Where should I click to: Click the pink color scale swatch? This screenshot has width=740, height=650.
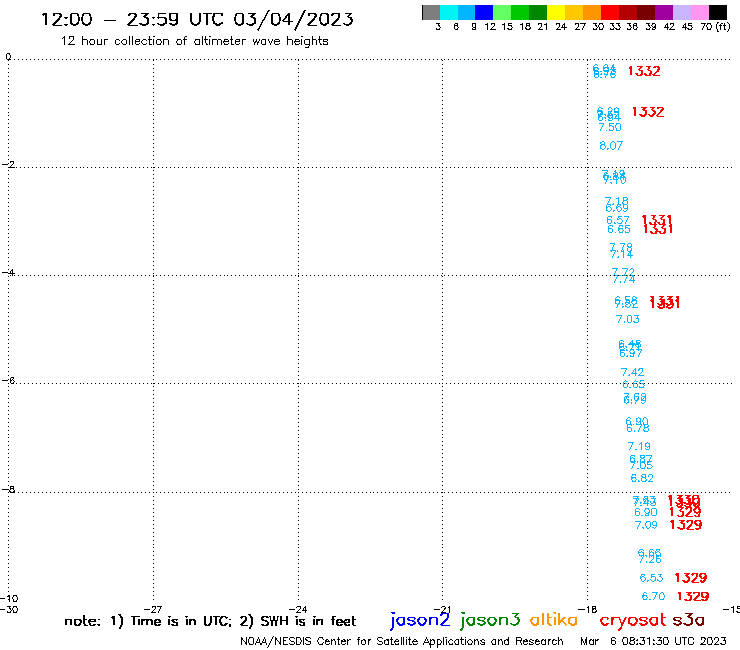point(700,12)
